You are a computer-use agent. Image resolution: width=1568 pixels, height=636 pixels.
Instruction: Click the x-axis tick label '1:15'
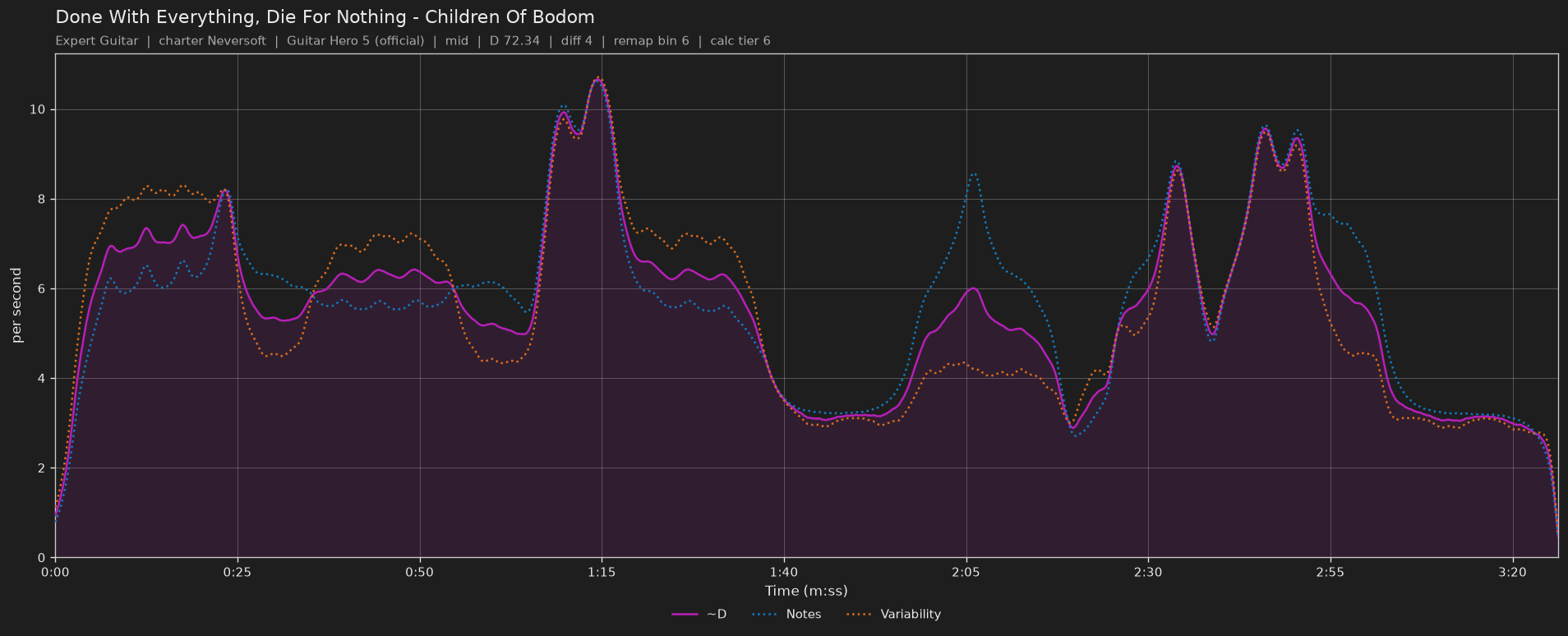(x=602, y=572)
